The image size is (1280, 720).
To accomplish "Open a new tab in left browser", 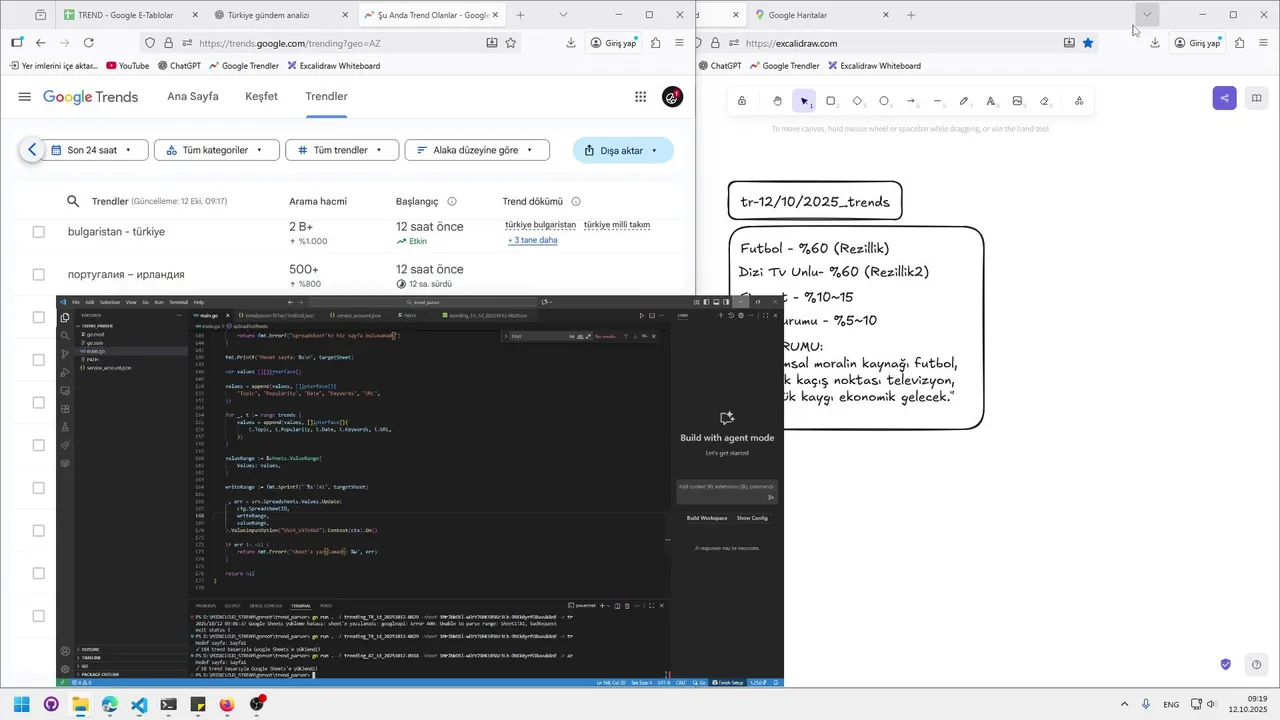I will click(x=520, y=15).
